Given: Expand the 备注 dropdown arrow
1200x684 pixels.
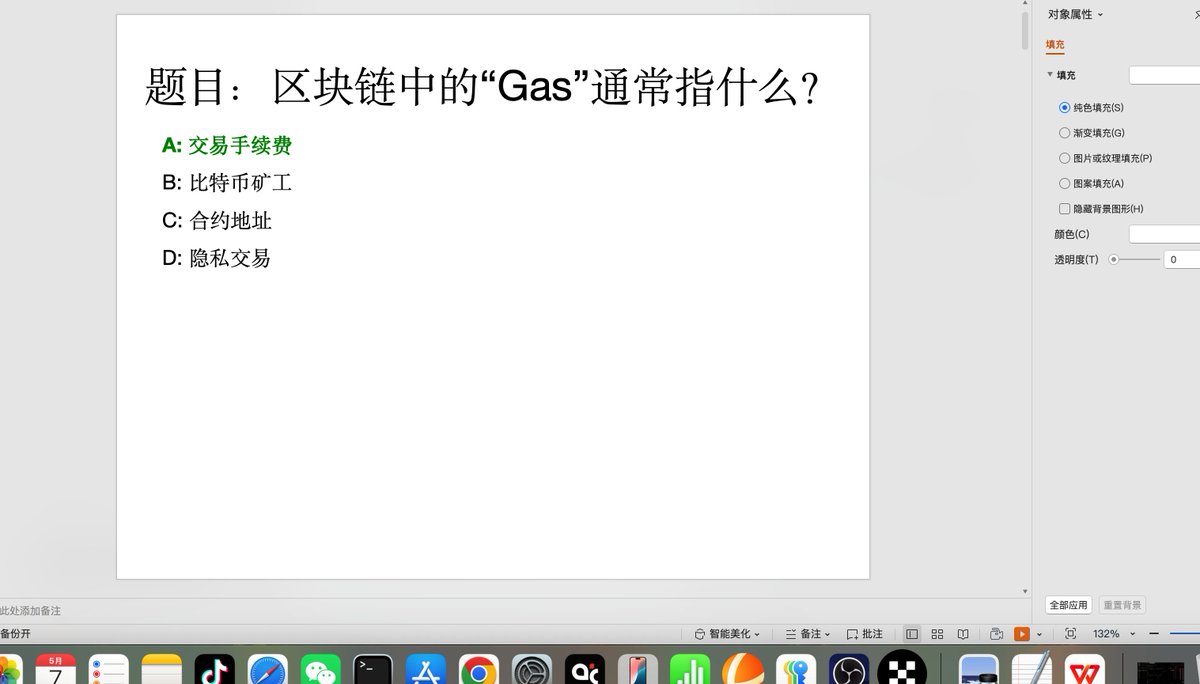Looking at the screenshot, I should pyautogui.click(x=827, y=635).
